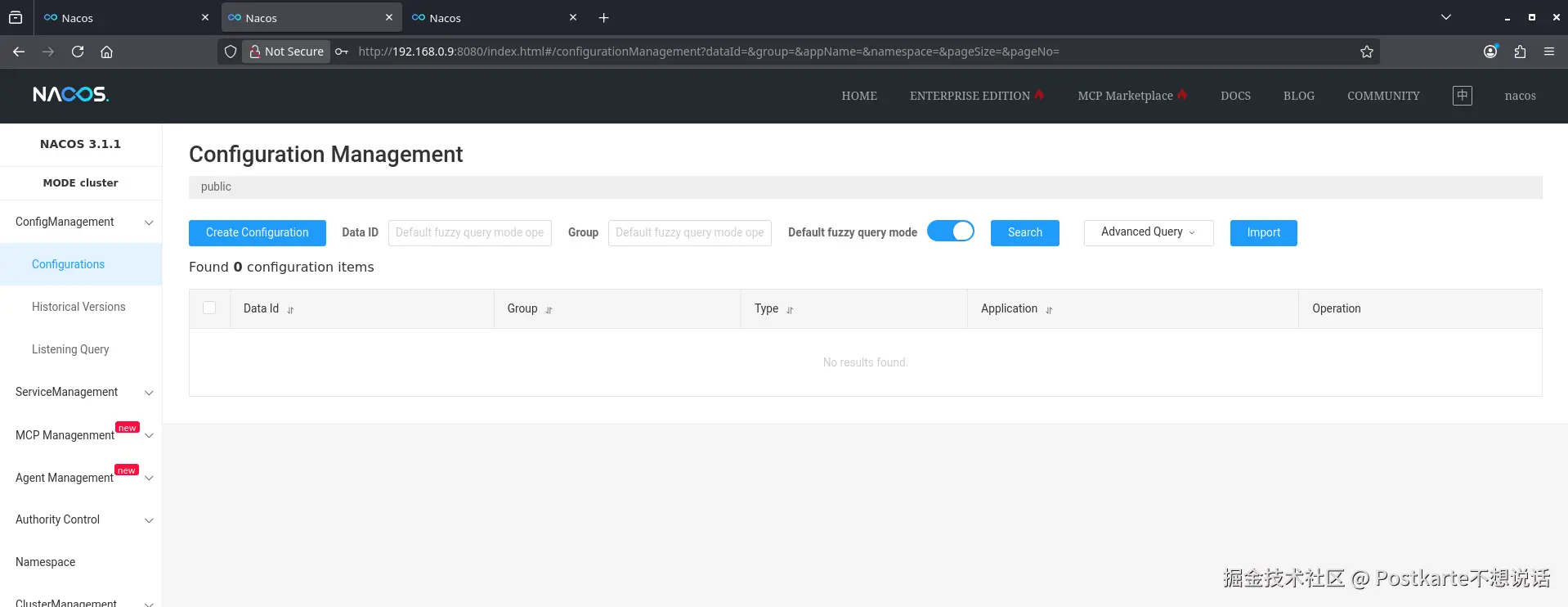This screenshot has height=607, width=1568.
Task: Reload the page with the refresh icon
Action: point(78,52)
